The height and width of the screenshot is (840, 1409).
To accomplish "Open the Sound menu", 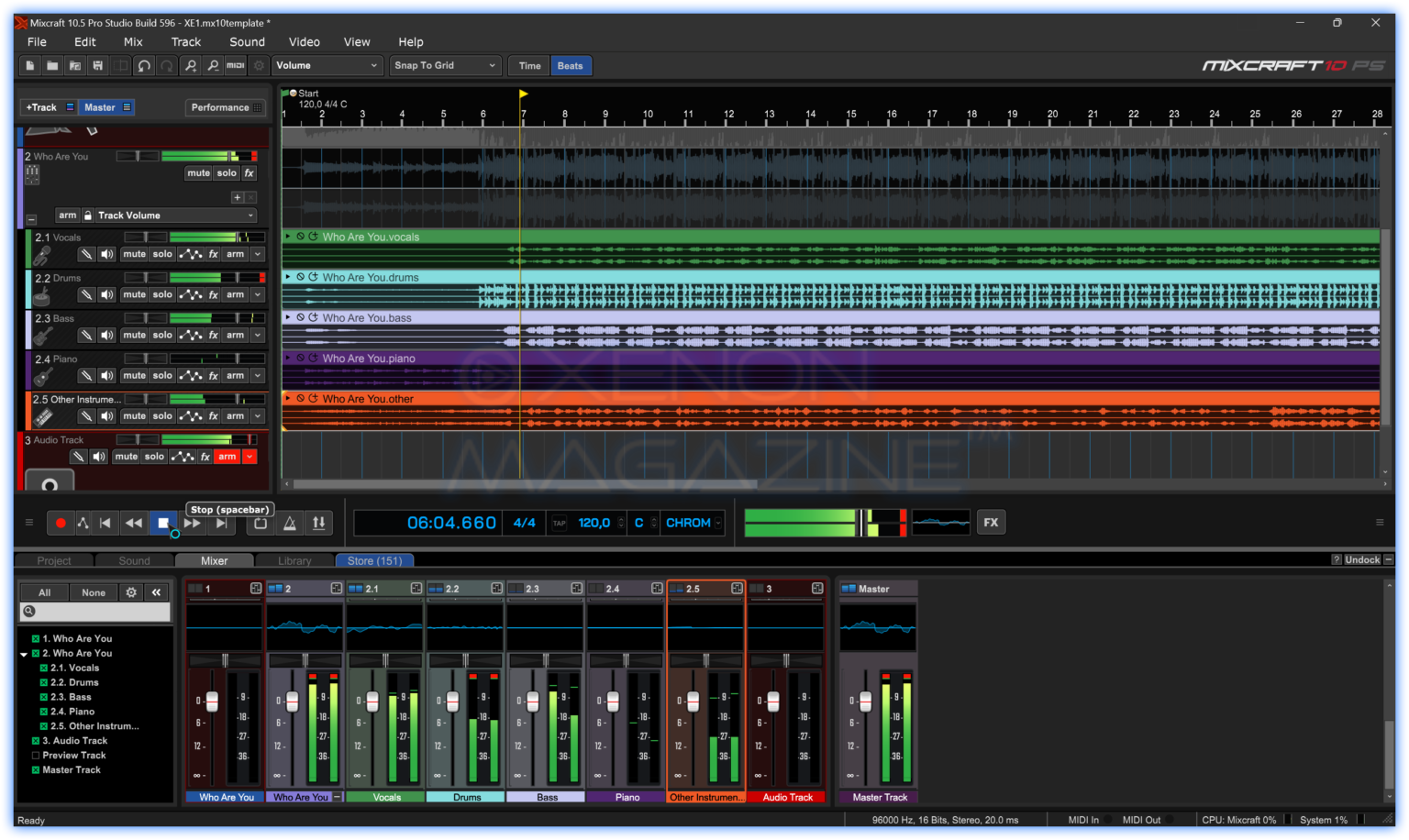I will 247,41.
